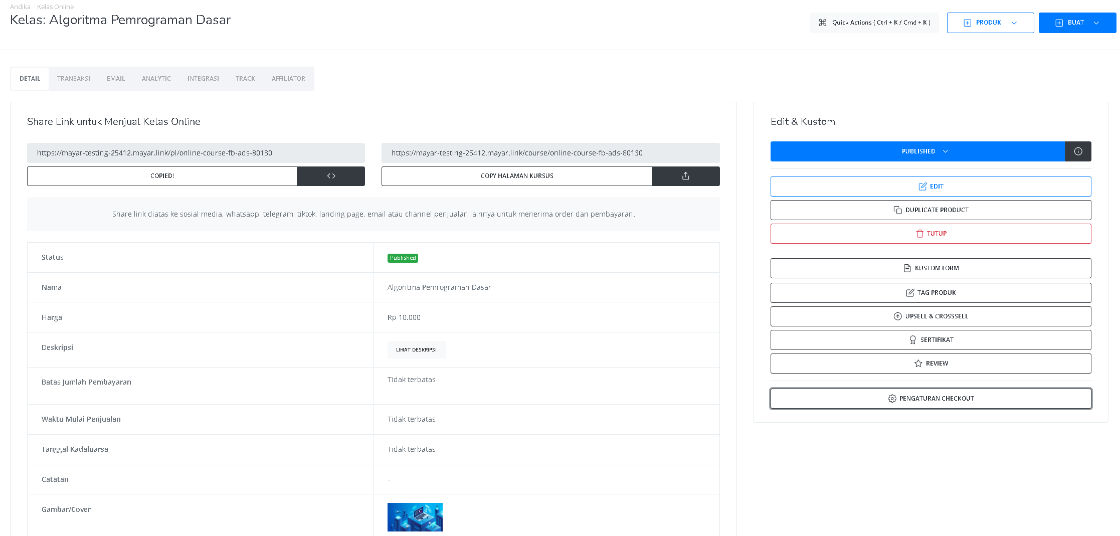Viewport: 1120px width, 536px height.
Task: Click the Status row label
Action: tap(52, 257)
